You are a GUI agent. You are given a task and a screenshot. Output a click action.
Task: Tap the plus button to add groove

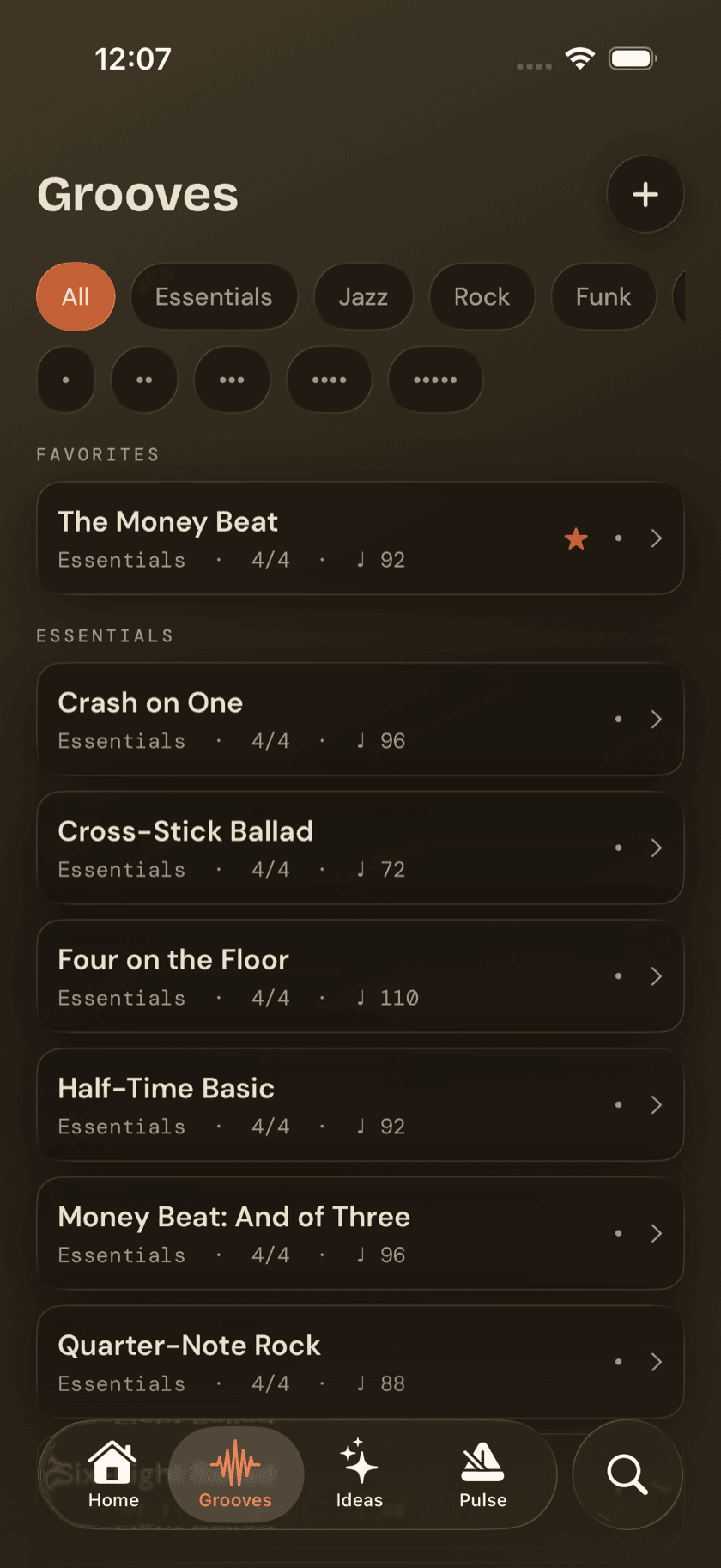[645, 194]
